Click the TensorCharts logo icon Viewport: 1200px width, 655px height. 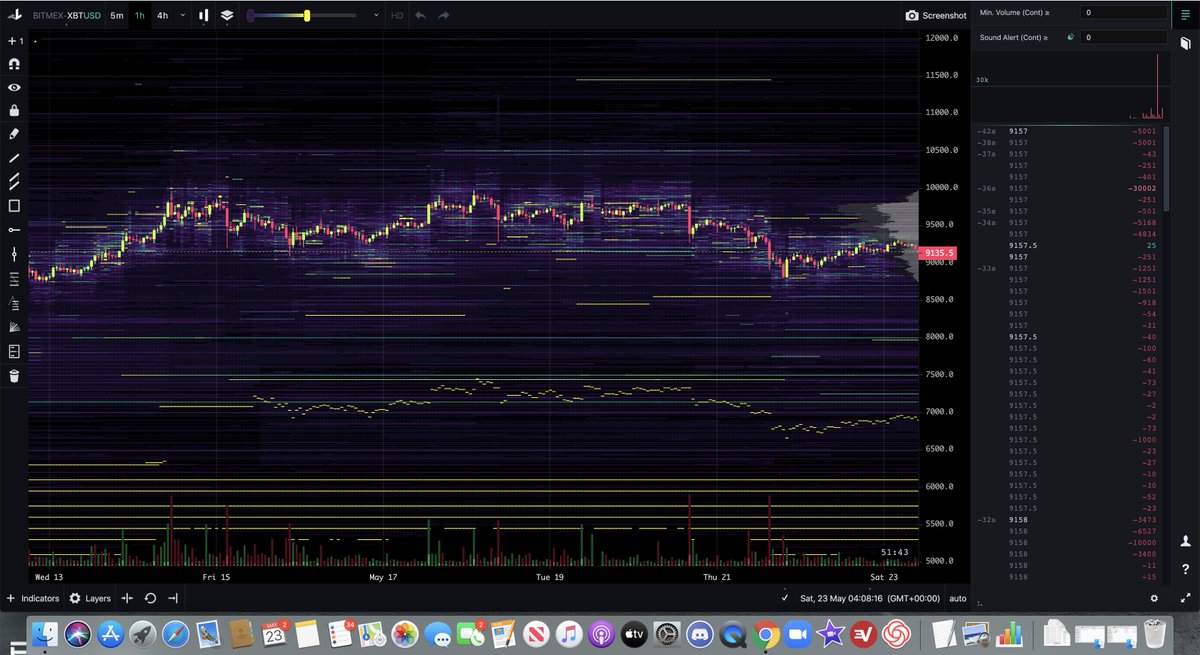[x=14, y=15]
